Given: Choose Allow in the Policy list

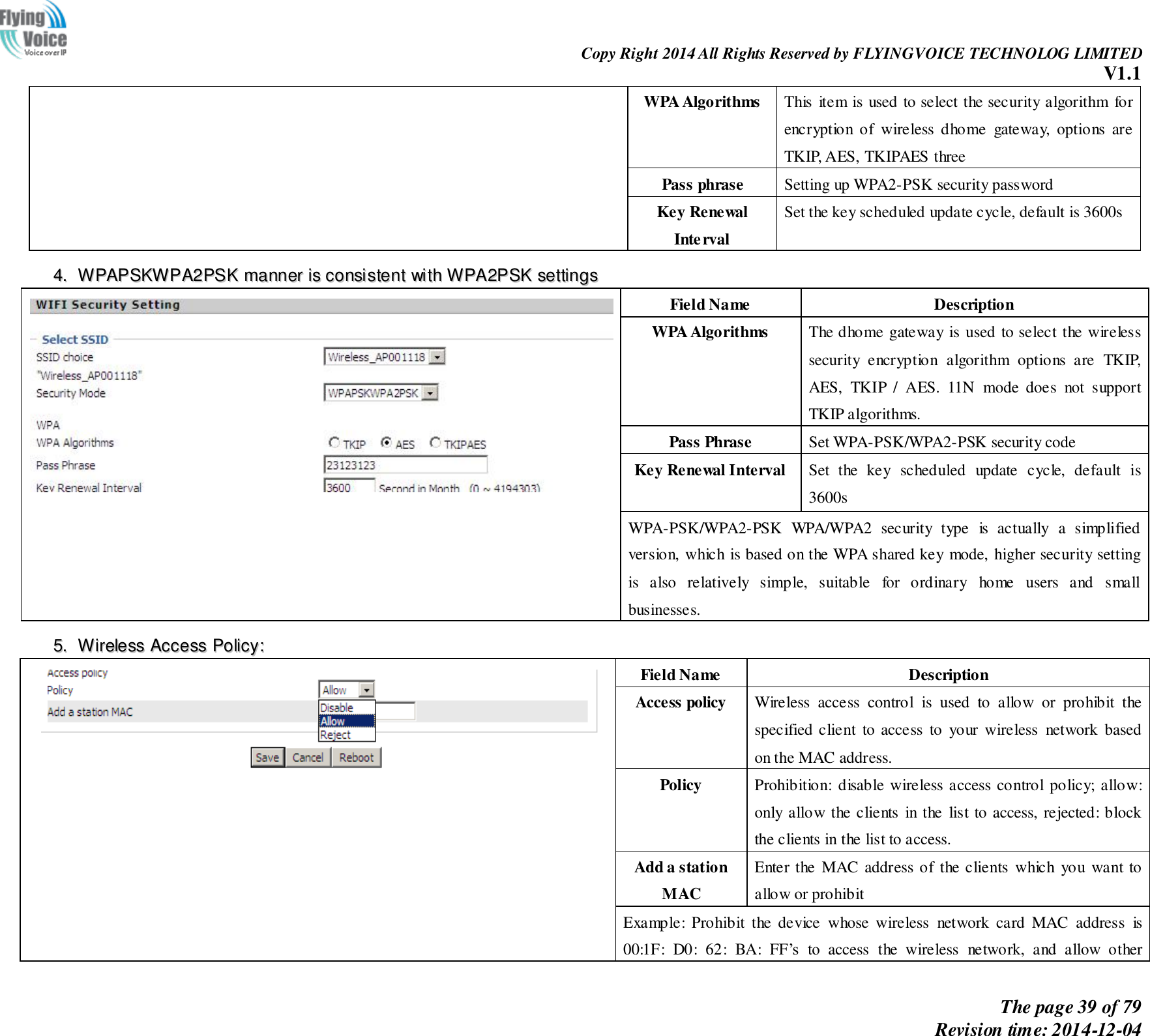Looking at the screenshot, I should click(x=346, y=721).
